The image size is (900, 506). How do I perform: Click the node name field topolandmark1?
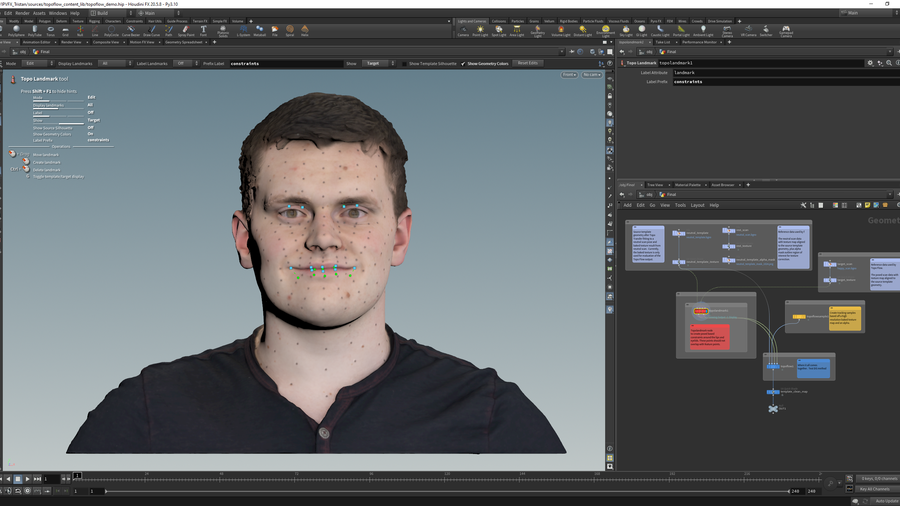761,63
